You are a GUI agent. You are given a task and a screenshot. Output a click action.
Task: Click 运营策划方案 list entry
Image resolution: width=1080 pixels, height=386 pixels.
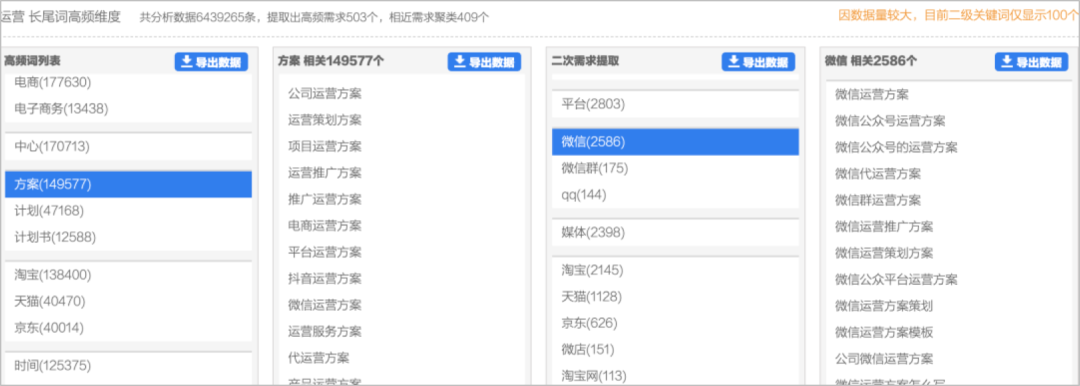(x=324, y=120)
